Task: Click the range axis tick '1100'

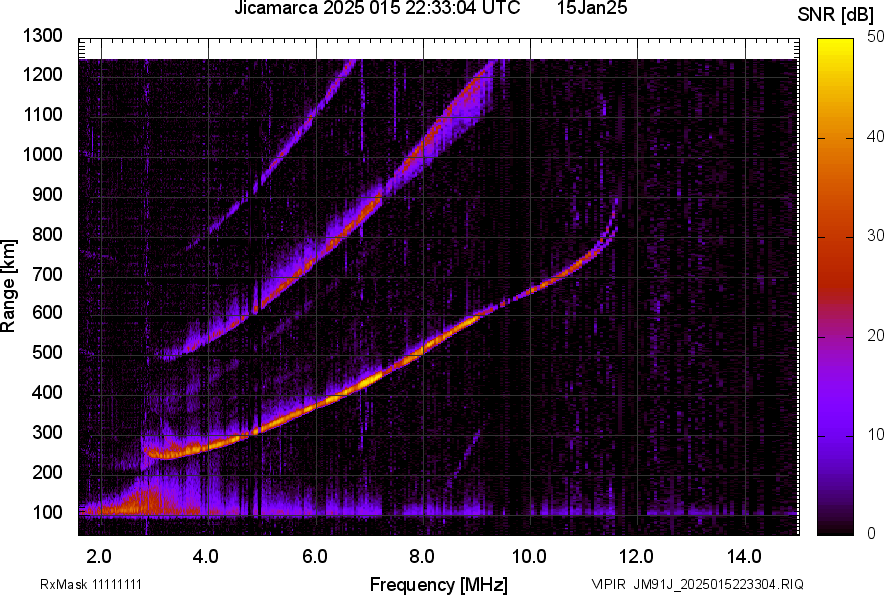Action: click(42, 114)
